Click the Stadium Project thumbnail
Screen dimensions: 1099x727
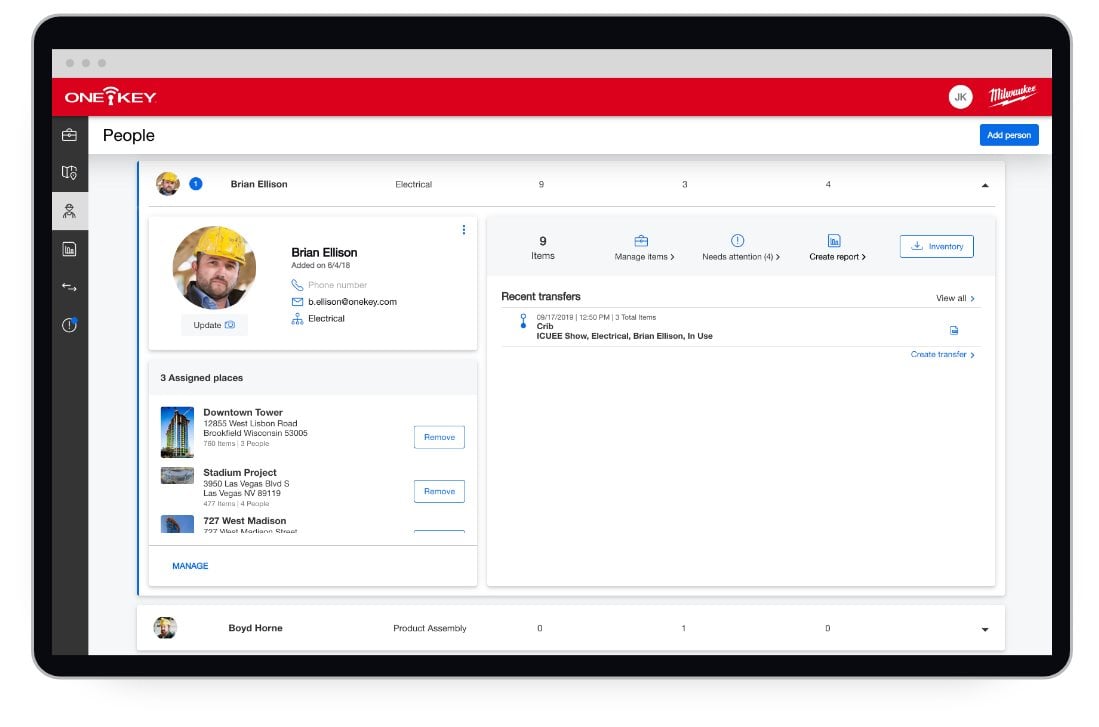click(x=177, y=476)
